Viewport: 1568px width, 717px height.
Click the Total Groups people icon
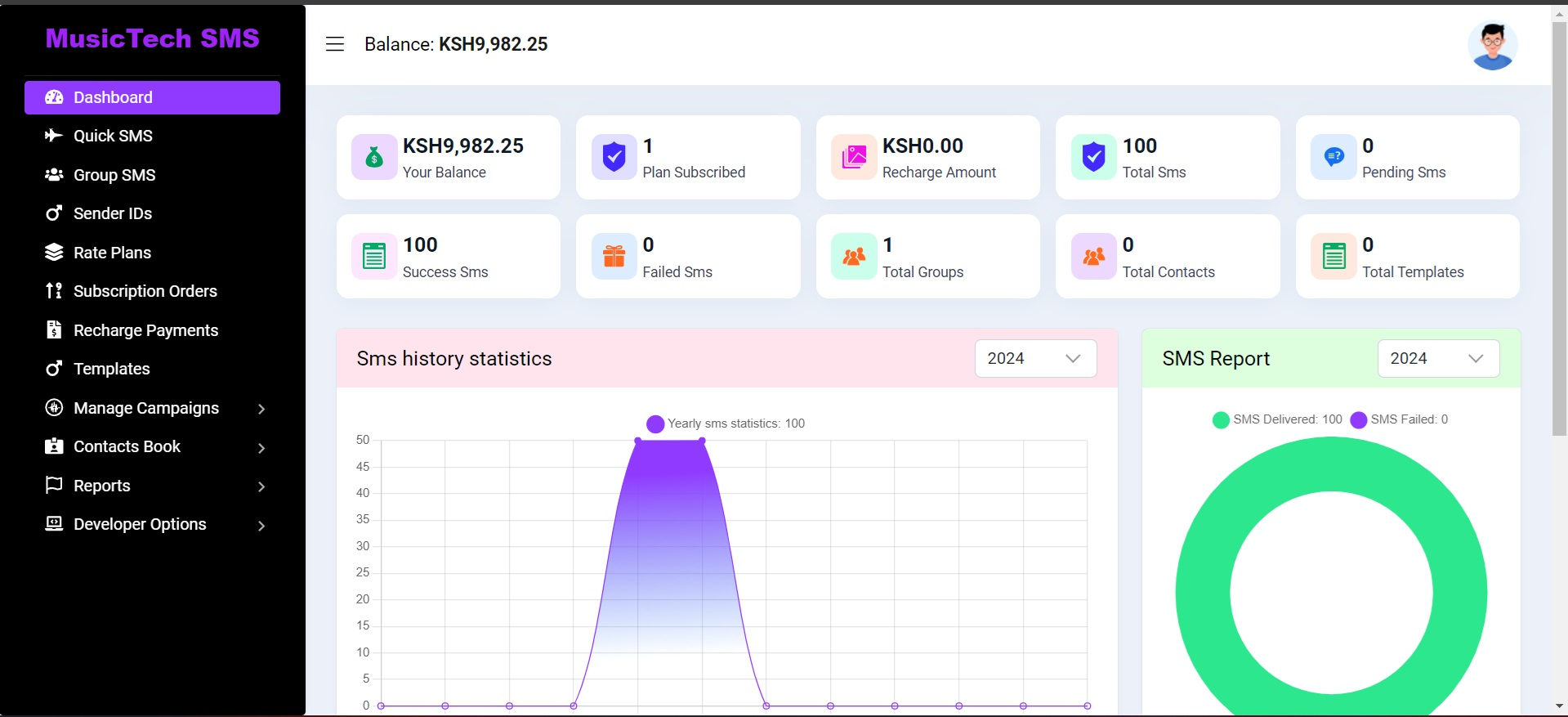pyautogui.click(x=854, y=257)
